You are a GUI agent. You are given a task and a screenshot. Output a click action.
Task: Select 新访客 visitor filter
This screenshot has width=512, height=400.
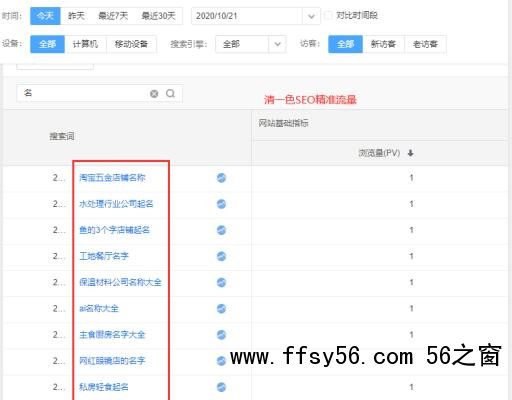383,44
